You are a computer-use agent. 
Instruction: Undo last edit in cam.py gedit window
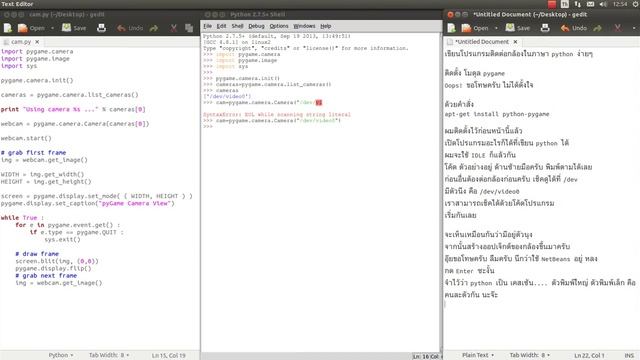pos(130,28)
